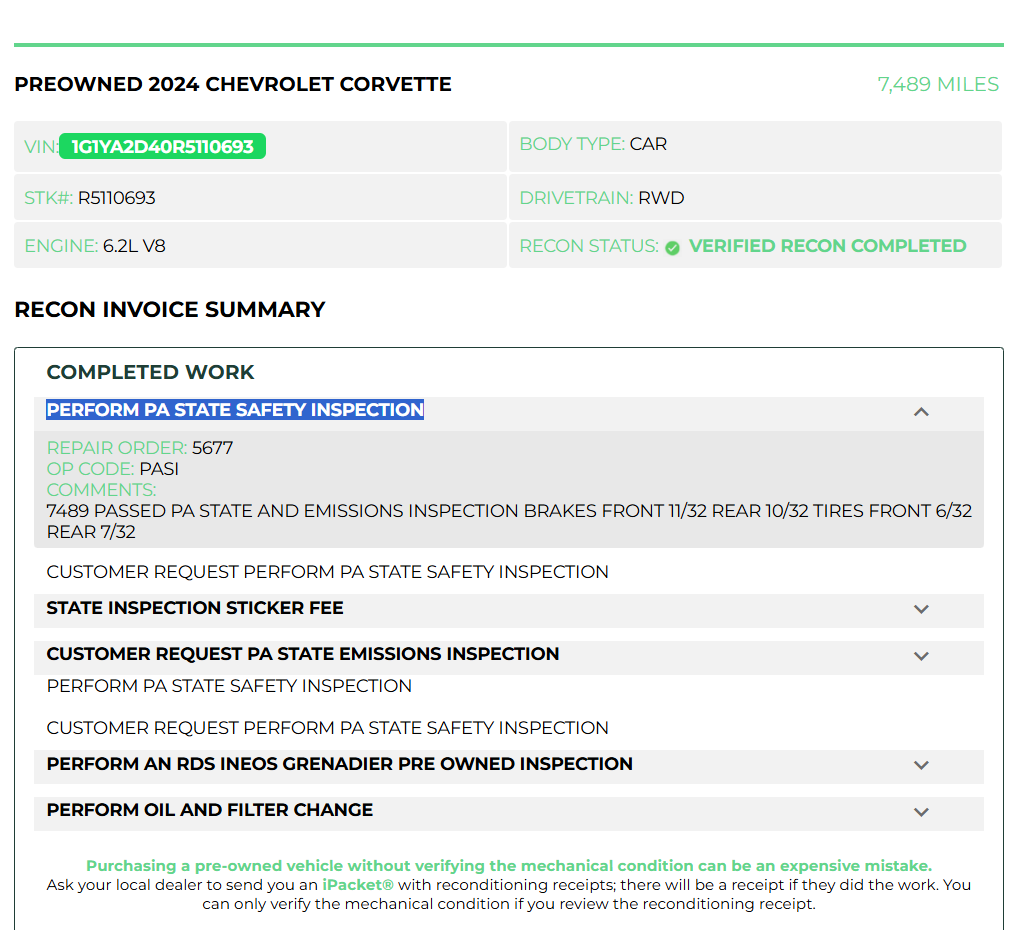Collapse the PA State Safety Inspection chevron
The height and width of the screenshot is (930, 1019).
pyautogui.click(x=921, y=412)
